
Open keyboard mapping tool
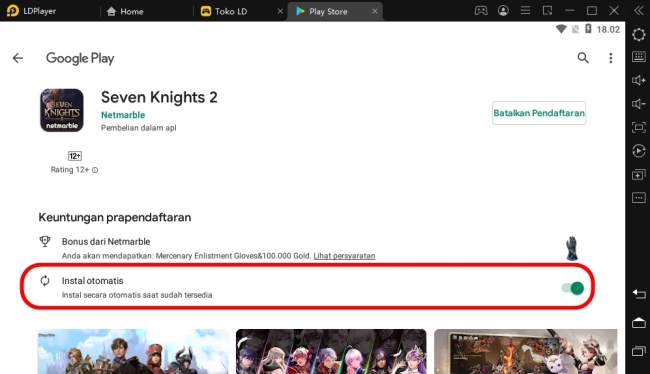[x=638, y=57]
